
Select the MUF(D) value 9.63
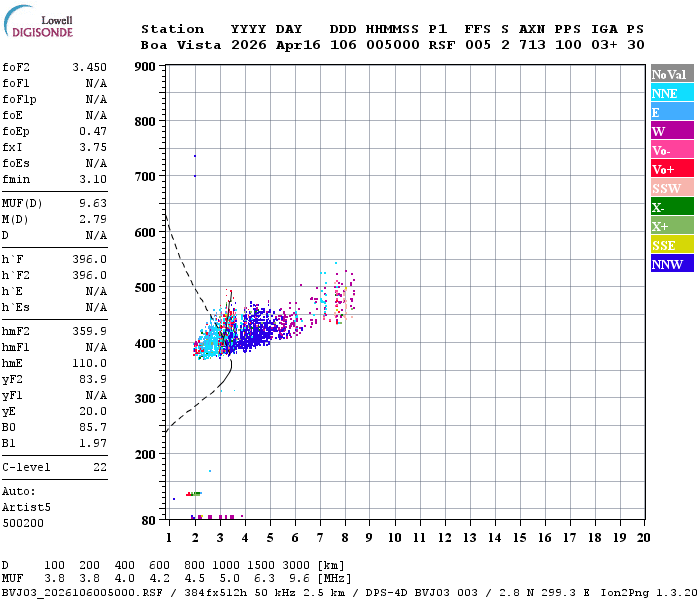pos(93,203)
